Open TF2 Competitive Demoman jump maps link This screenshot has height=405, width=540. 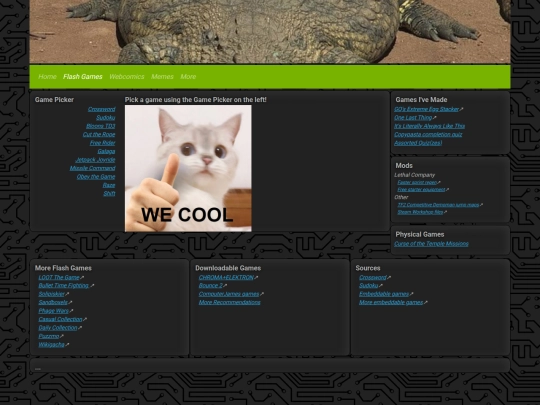pyautogui.click(x=438, y=205)
